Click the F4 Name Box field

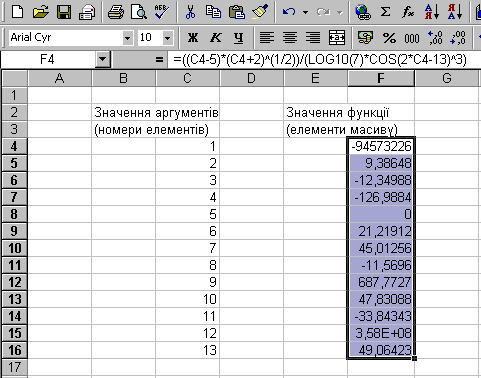[x=47, y=60]
